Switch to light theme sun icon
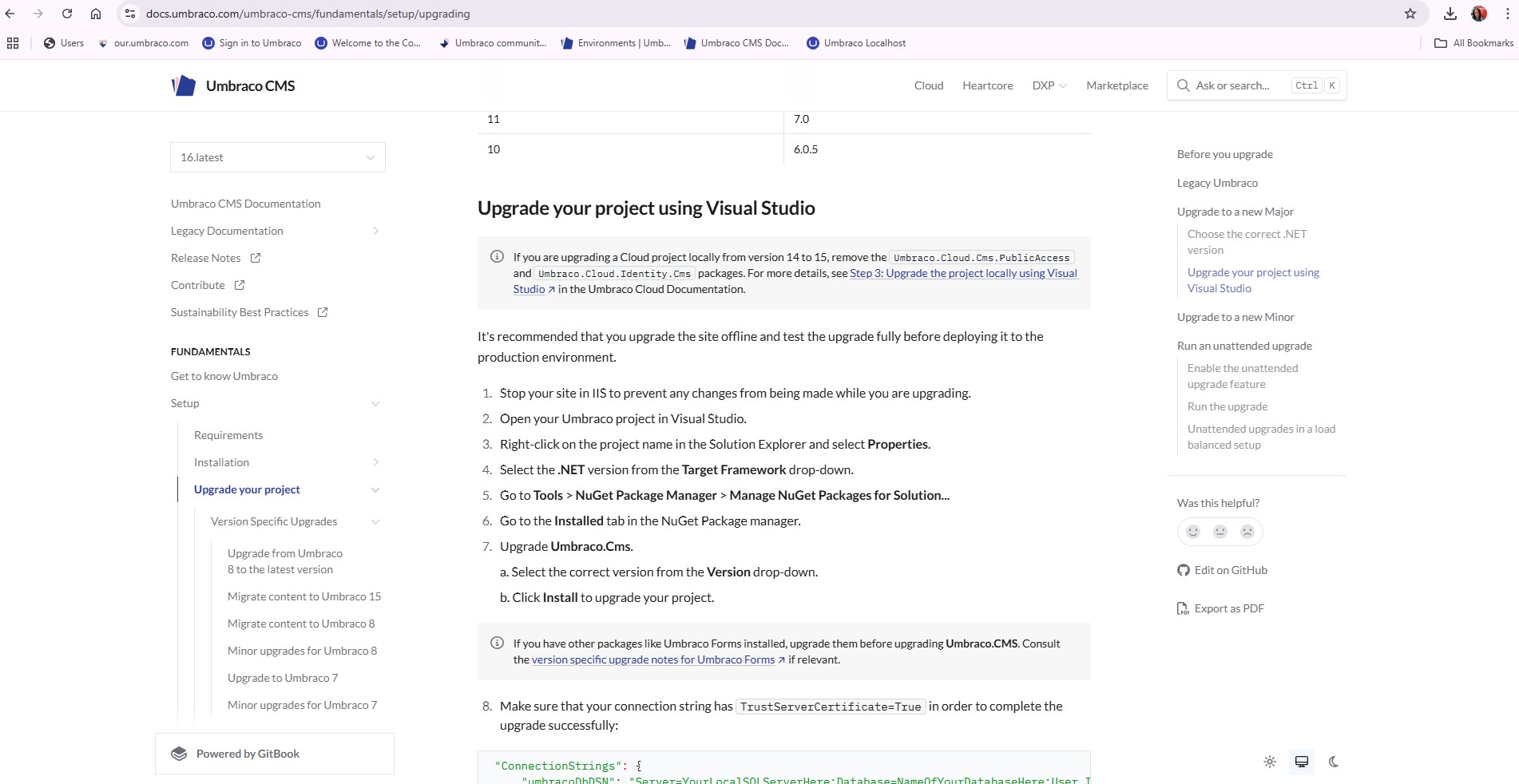The height and width of the screenshot is (784, 1519). [x=1270, y=762]
